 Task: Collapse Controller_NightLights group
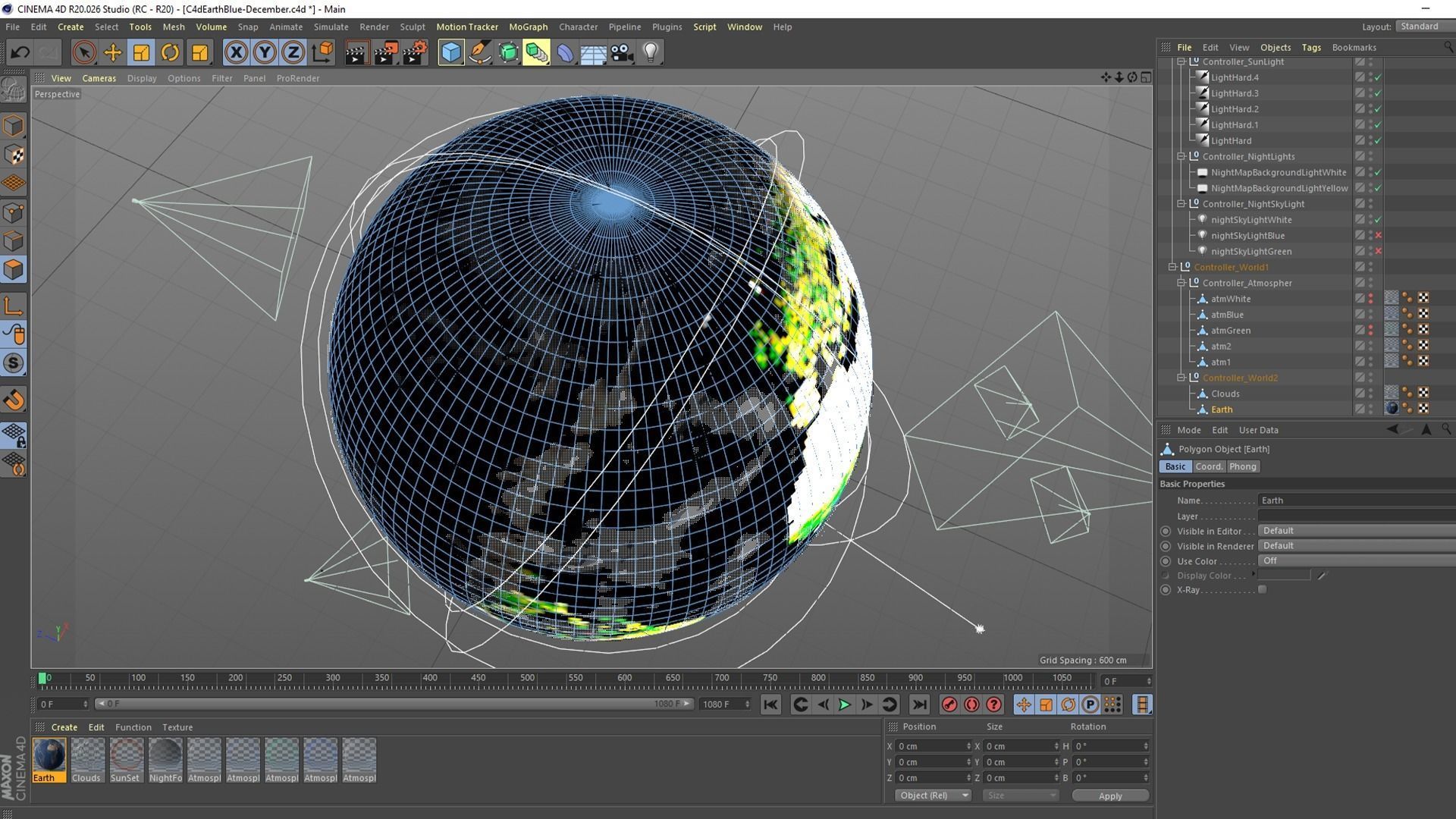1181,156
